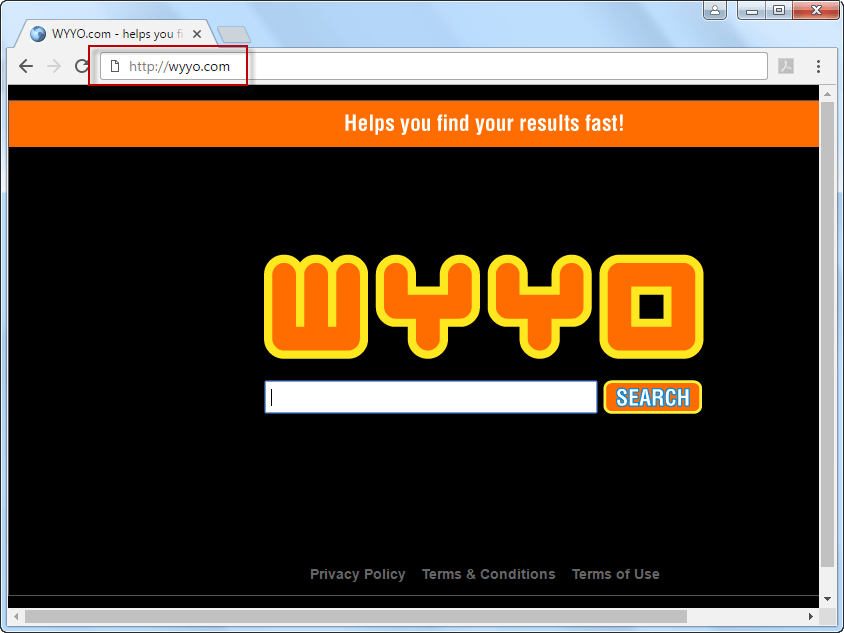The image size is (844, 633).
Task: Click the vertical scrollbar down arrow
Action: pos(827,599)
